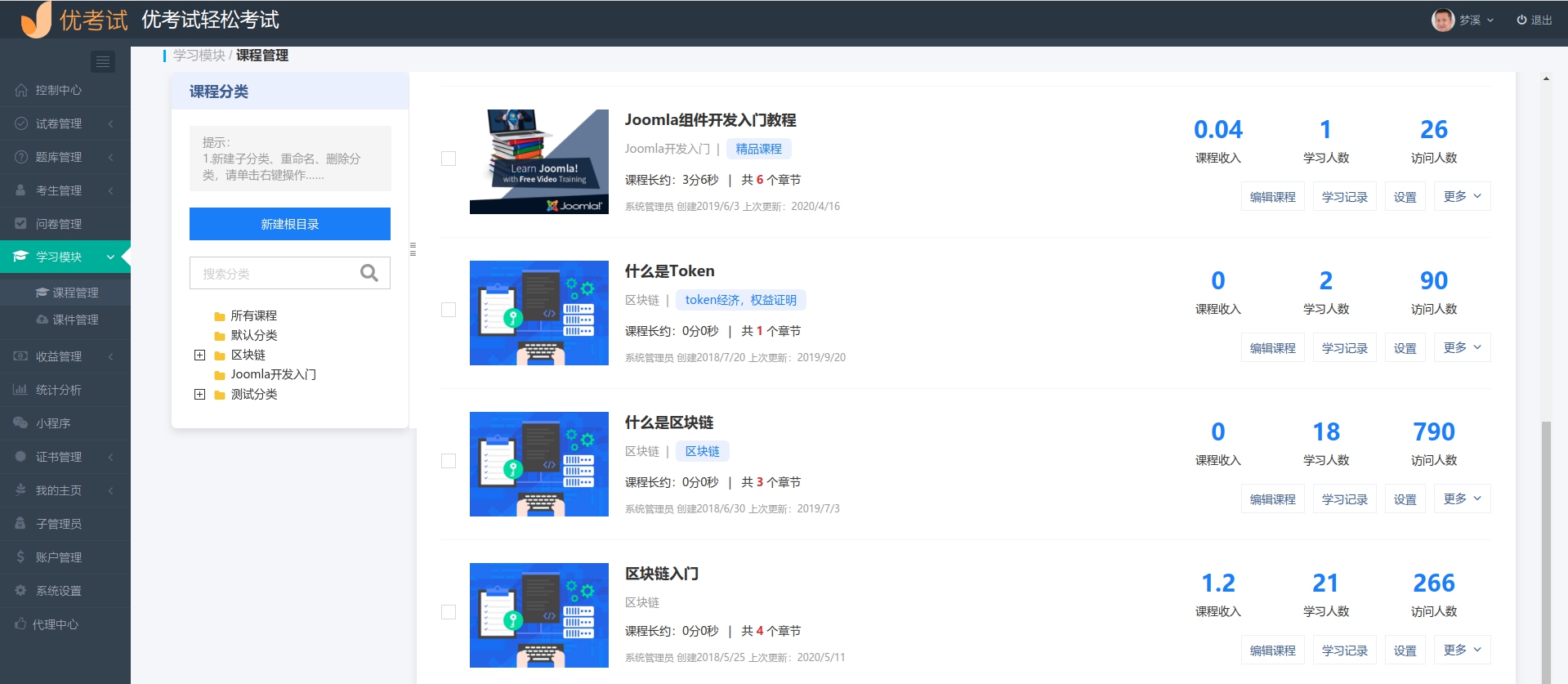Image resolution: width=1568 pixels, height=684 pixels.
Task: Open the 课件管理 submenu item
Action: pos(65,320)
